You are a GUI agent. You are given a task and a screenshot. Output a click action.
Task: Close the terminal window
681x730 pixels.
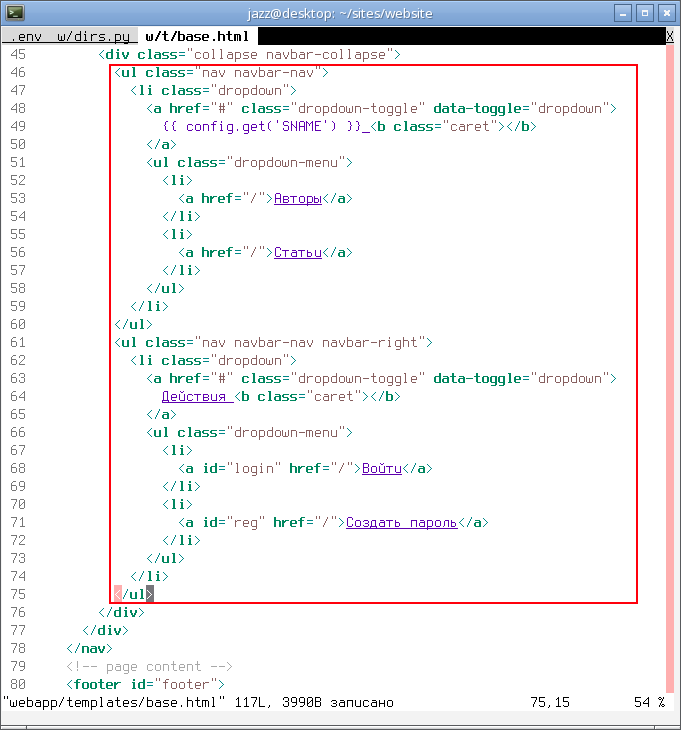click(x=667, y=13)
